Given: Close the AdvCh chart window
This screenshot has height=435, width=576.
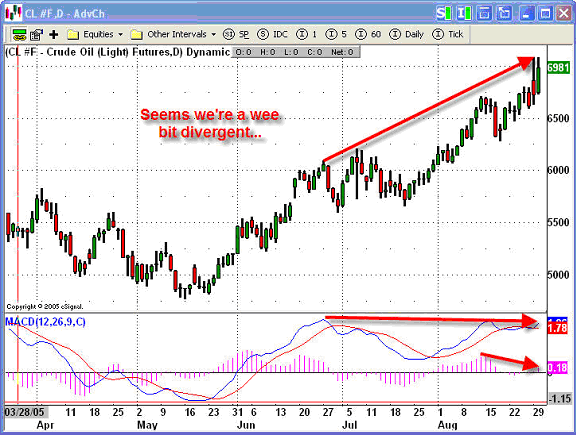Looking at the screenshot, I should (x=564, y=14).
